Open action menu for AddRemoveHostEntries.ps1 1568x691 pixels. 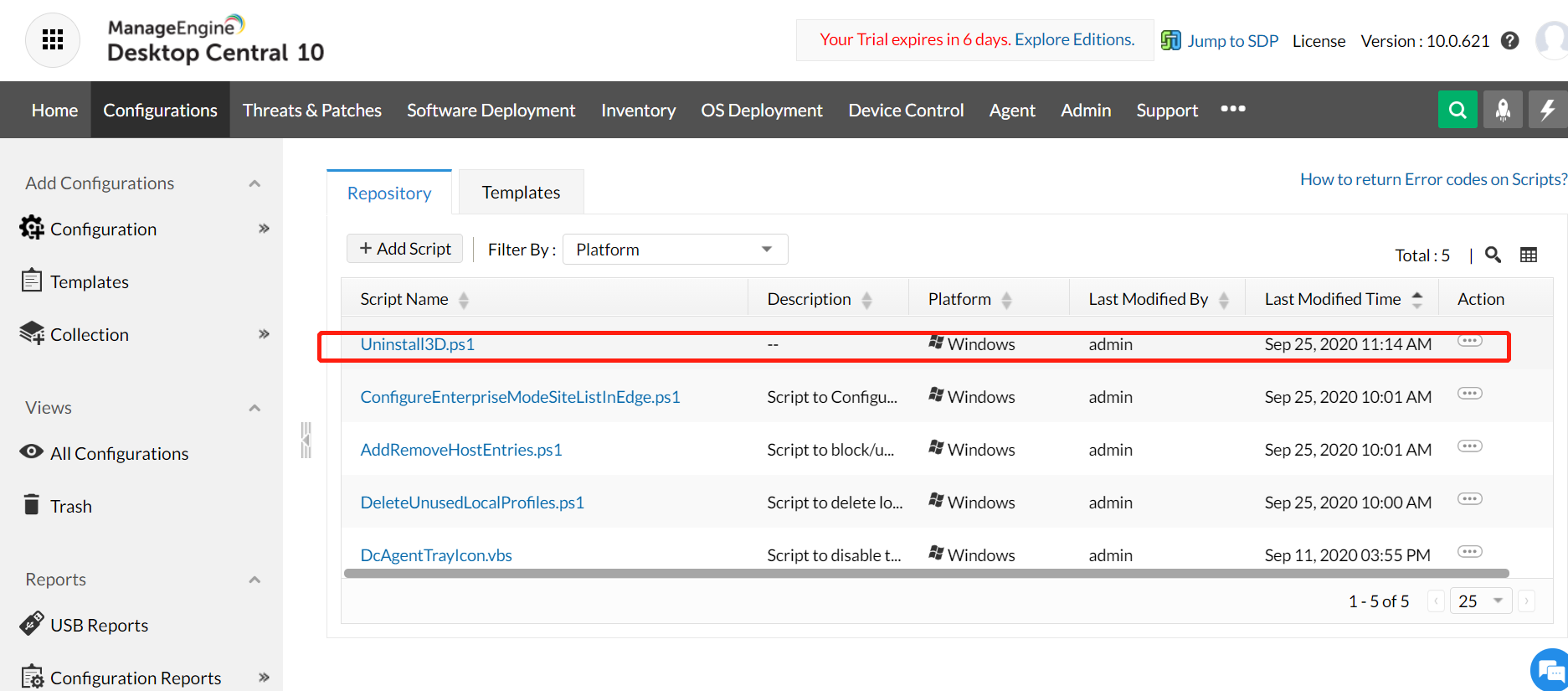(1470, 446)
